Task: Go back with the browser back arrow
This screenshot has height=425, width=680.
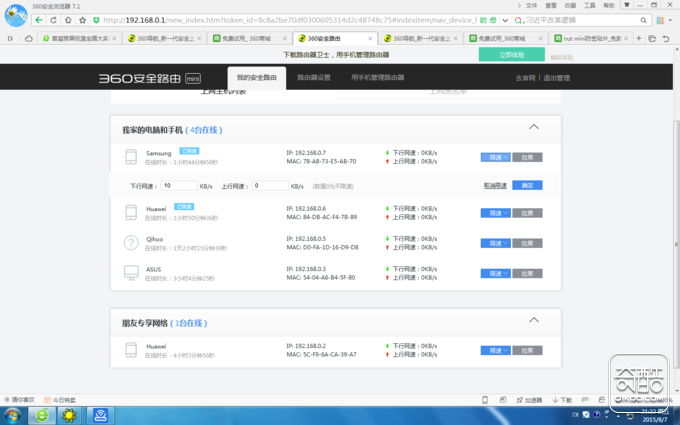Action: pos(39,20)
